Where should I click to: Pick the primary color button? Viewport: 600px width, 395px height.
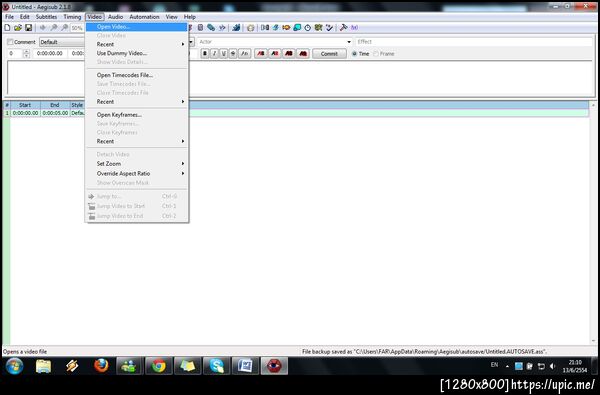tap(261, 54)
